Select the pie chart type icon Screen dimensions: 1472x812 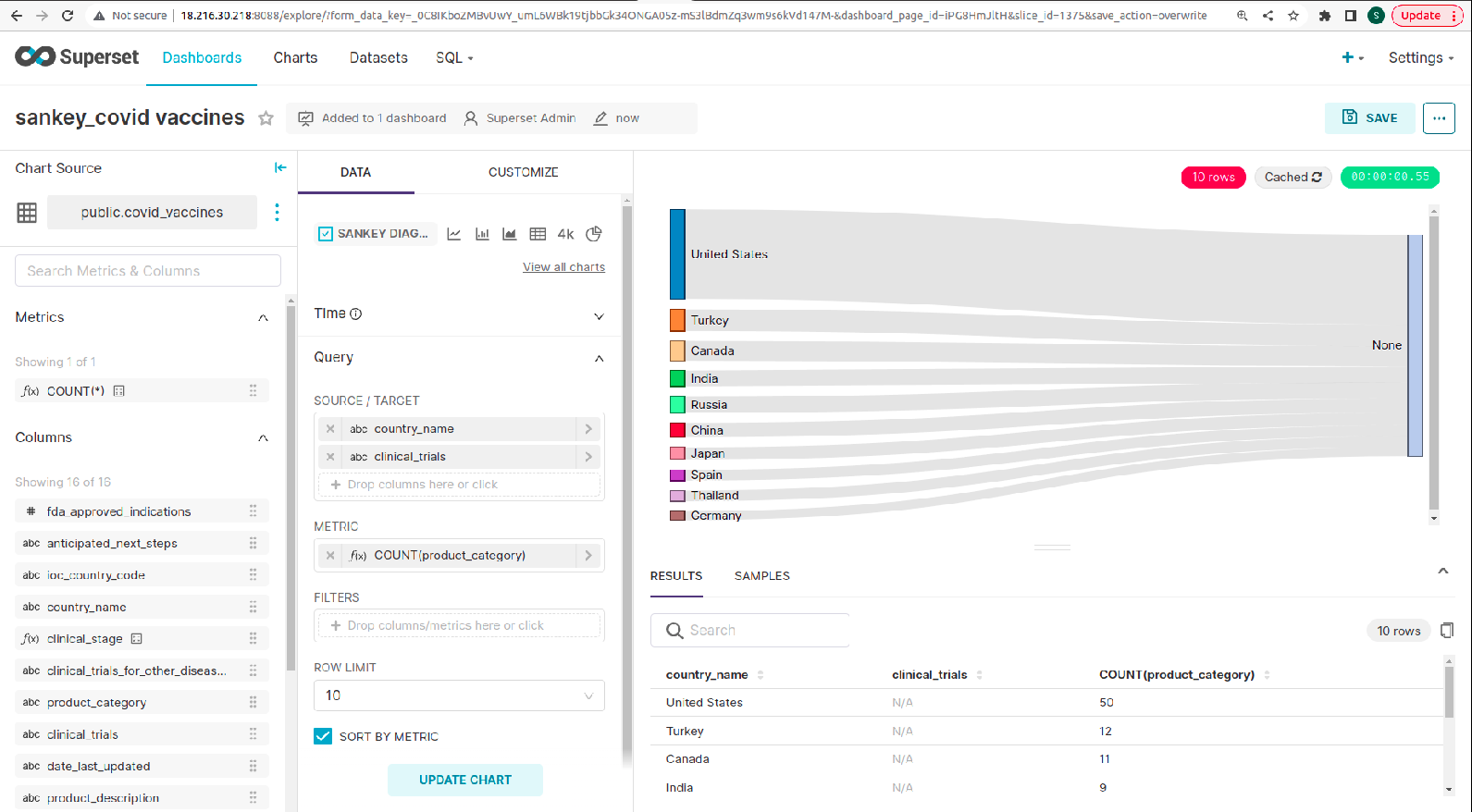point(594,234)
